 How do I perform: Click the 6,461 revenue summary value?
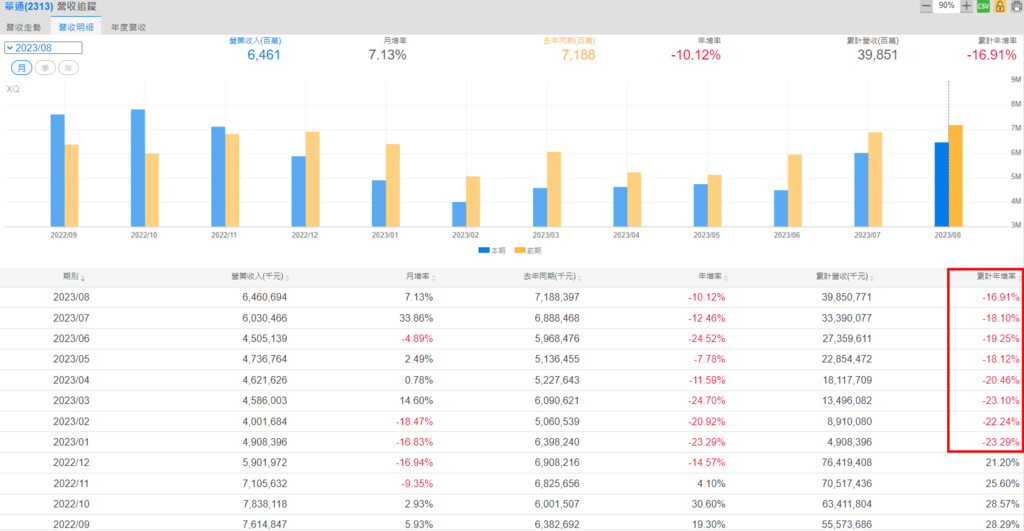(264, 55)
